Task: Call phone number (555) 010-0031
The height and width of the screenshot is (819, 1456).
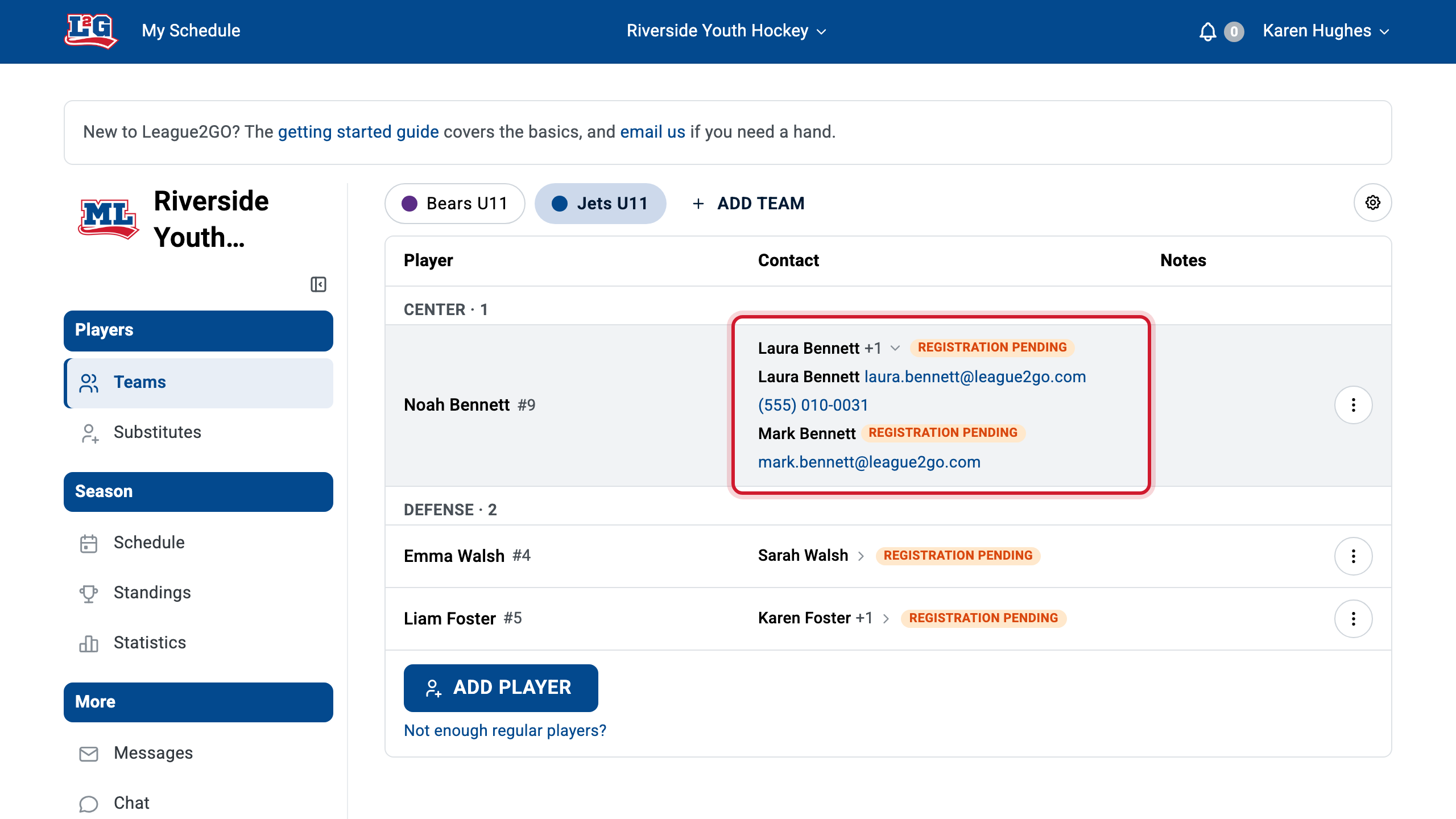Action: pyautogui.click(x=813, y=405)
